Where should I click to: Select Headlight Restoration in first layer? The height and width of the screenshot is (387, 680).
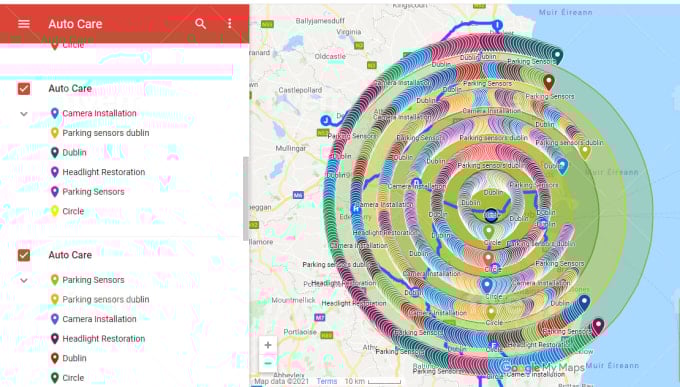[103, 172]
